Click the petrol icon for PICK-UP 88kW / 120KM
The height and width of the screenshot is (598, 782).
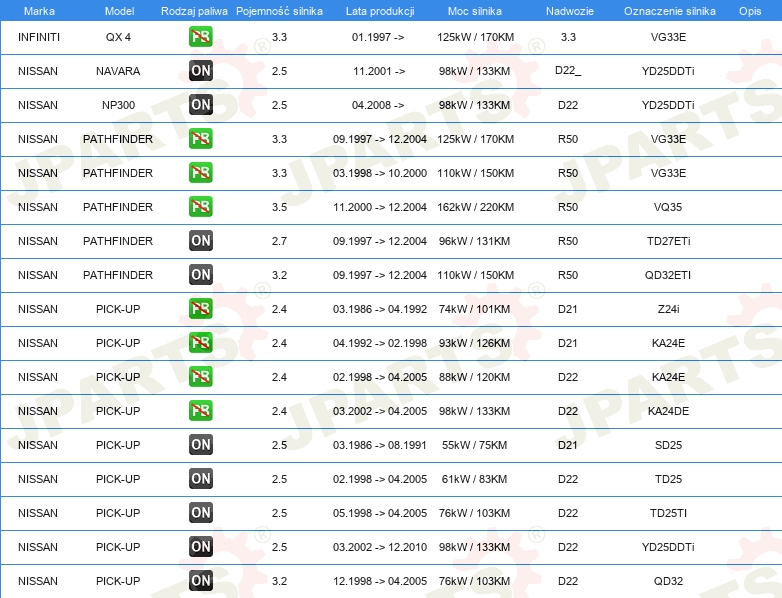pyautogui.click(x=200, y=377)
